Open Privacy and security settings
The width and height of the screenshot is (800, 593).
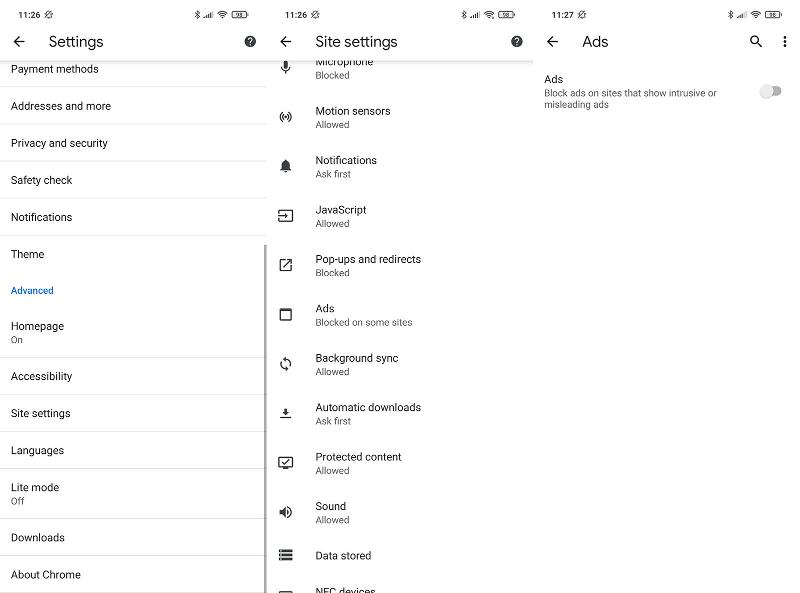(59, 143)
